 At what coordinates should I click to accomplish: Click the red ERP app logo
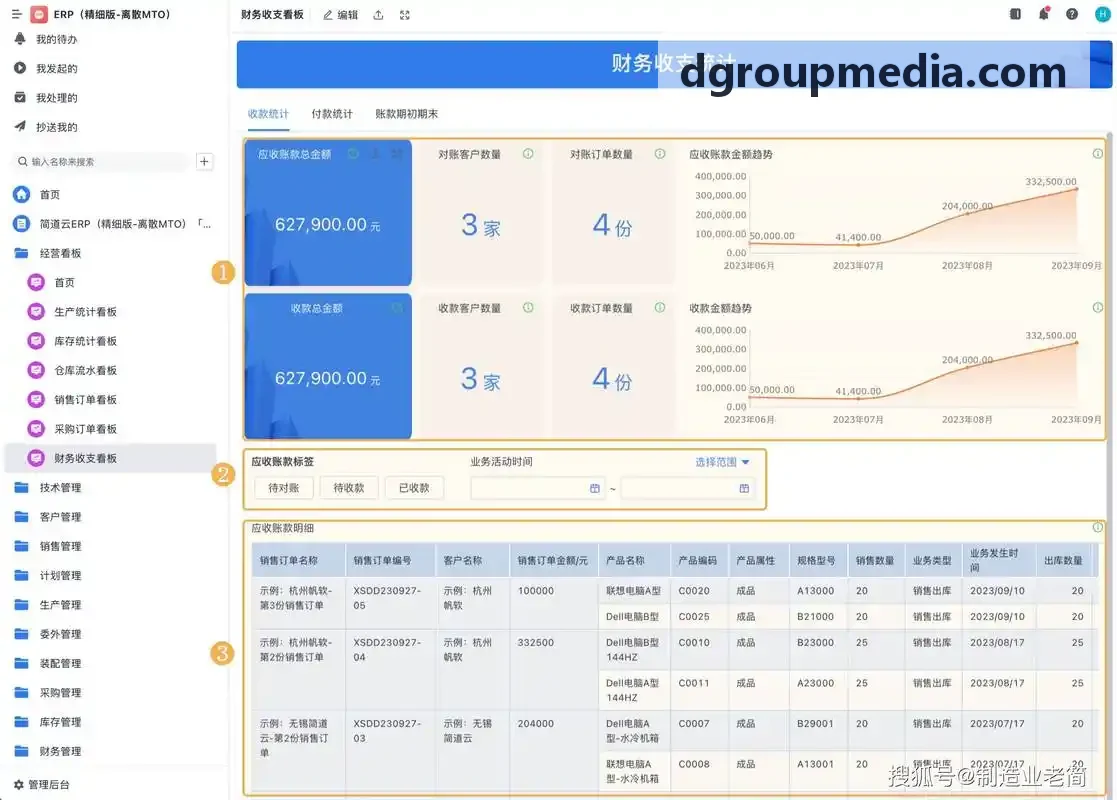click(39, 14)
